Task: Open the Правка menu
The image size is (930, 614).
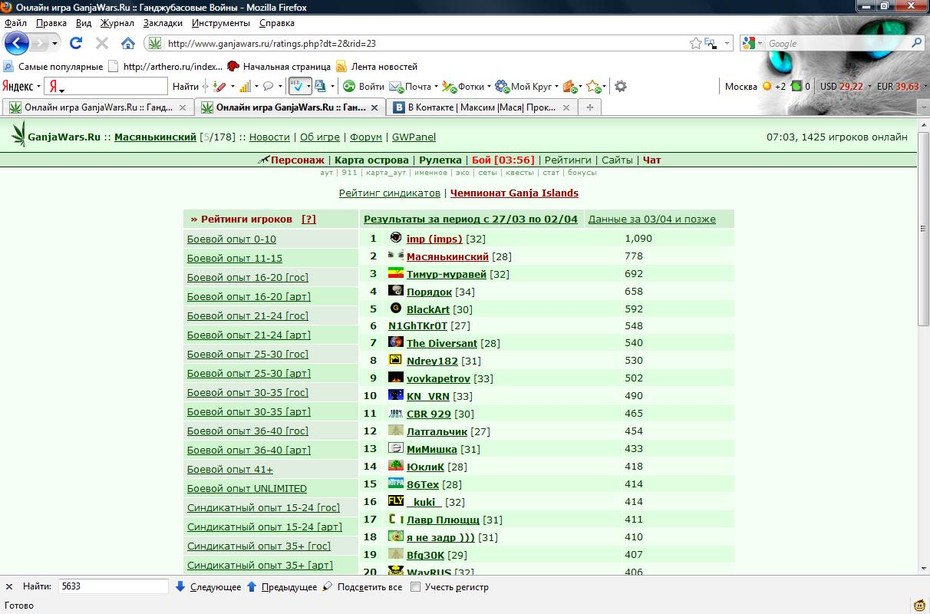Action: pyautogui.click(x=51, y=23)
